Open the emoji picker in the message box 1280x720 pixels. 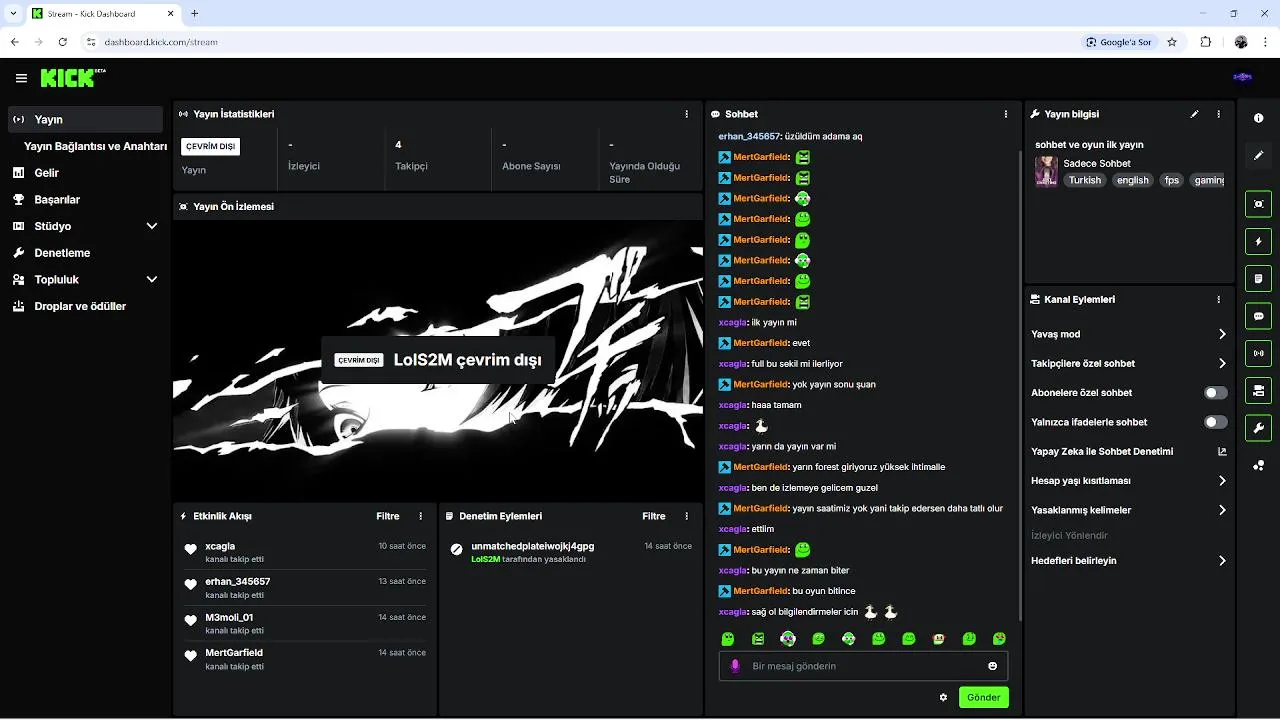[992, 666]
